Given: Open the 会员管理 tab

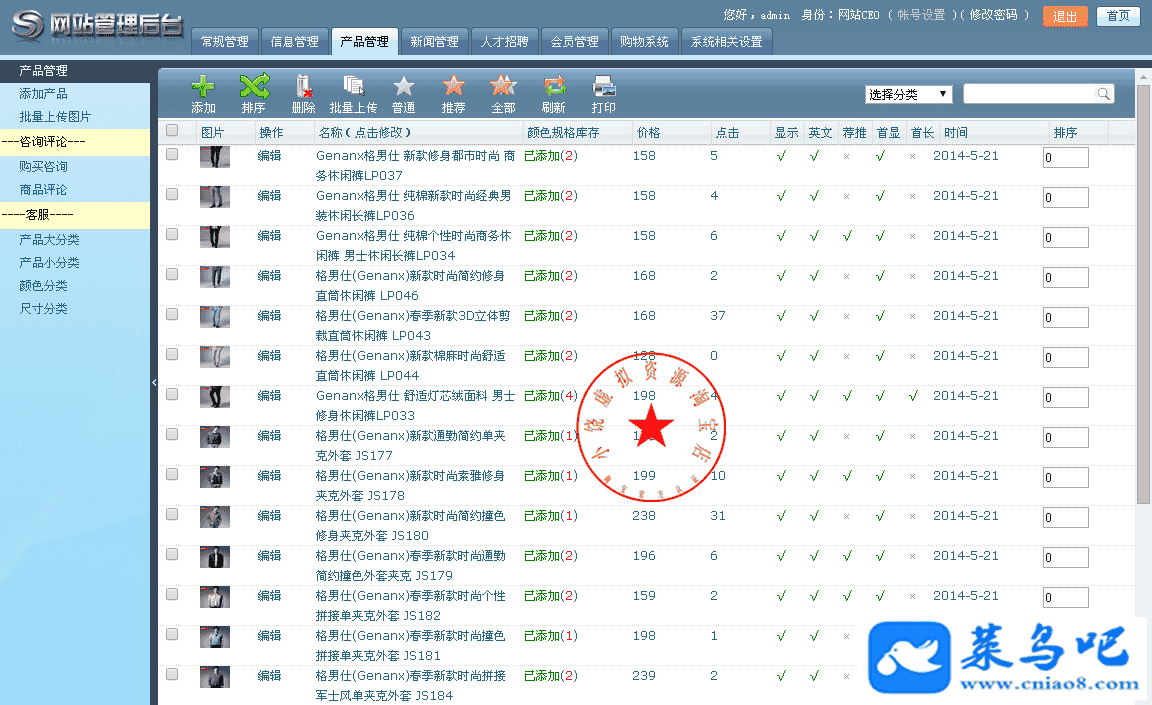Looking at the screenshot, I should coord(574,42).
